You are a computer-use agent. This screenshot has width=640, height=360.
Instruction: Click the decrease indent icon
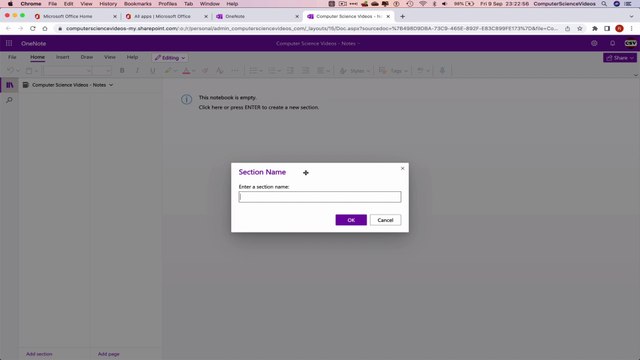[290, 71]
